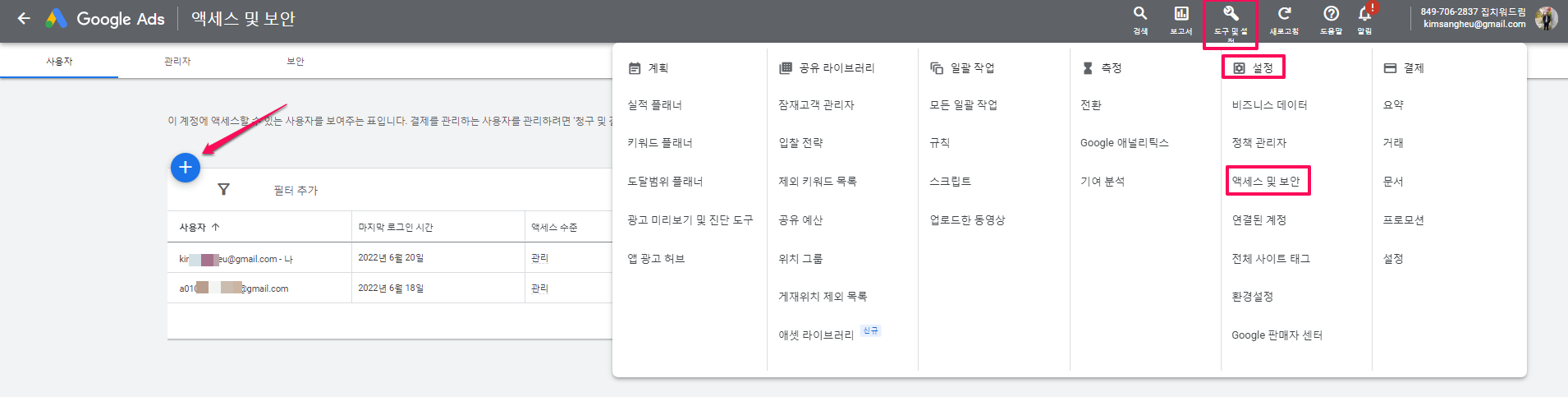Open 거래 under 결제
The height and width of the screenshot is (397, 1568).
(1393, 143)
